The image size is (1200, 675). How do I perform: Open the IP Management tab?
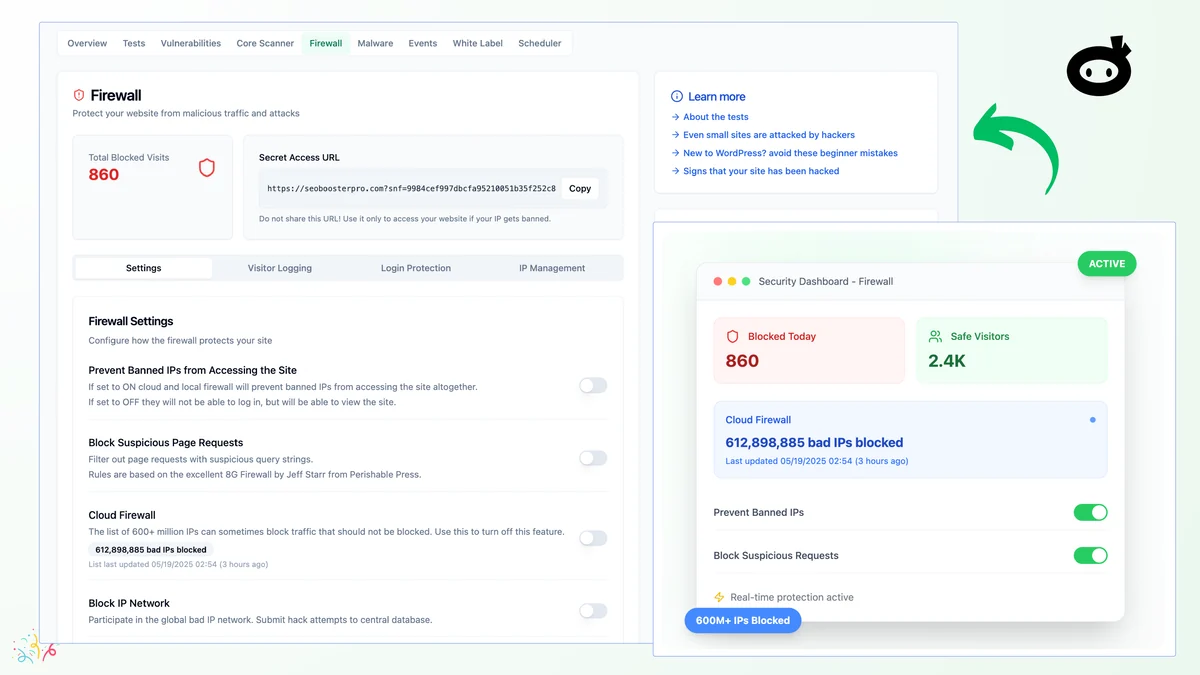[x=550, y=268]
